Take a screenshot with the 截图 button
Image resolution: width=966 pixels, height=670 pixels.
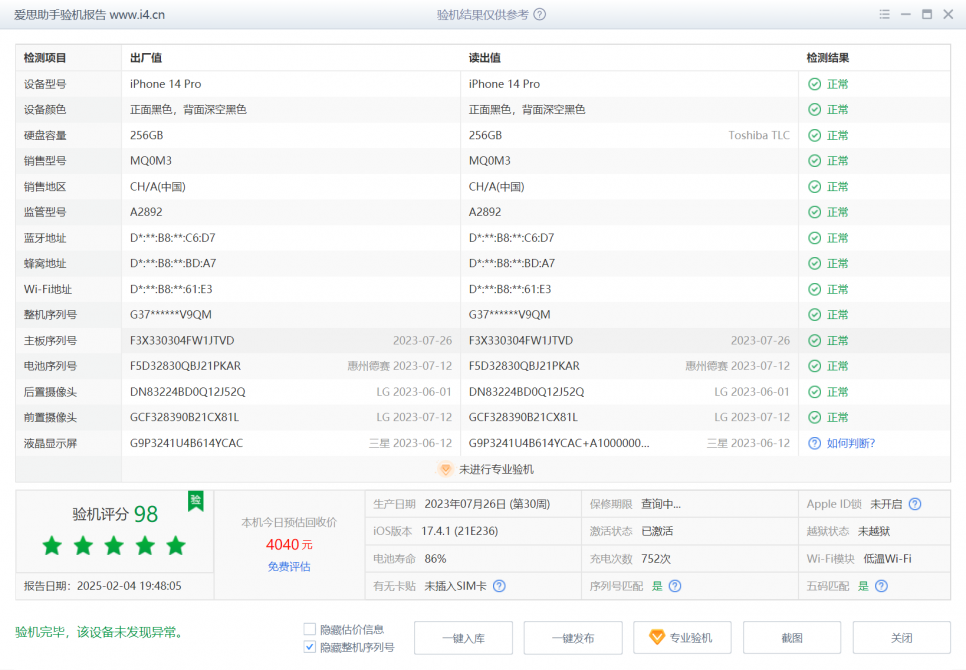coord(791,637)
